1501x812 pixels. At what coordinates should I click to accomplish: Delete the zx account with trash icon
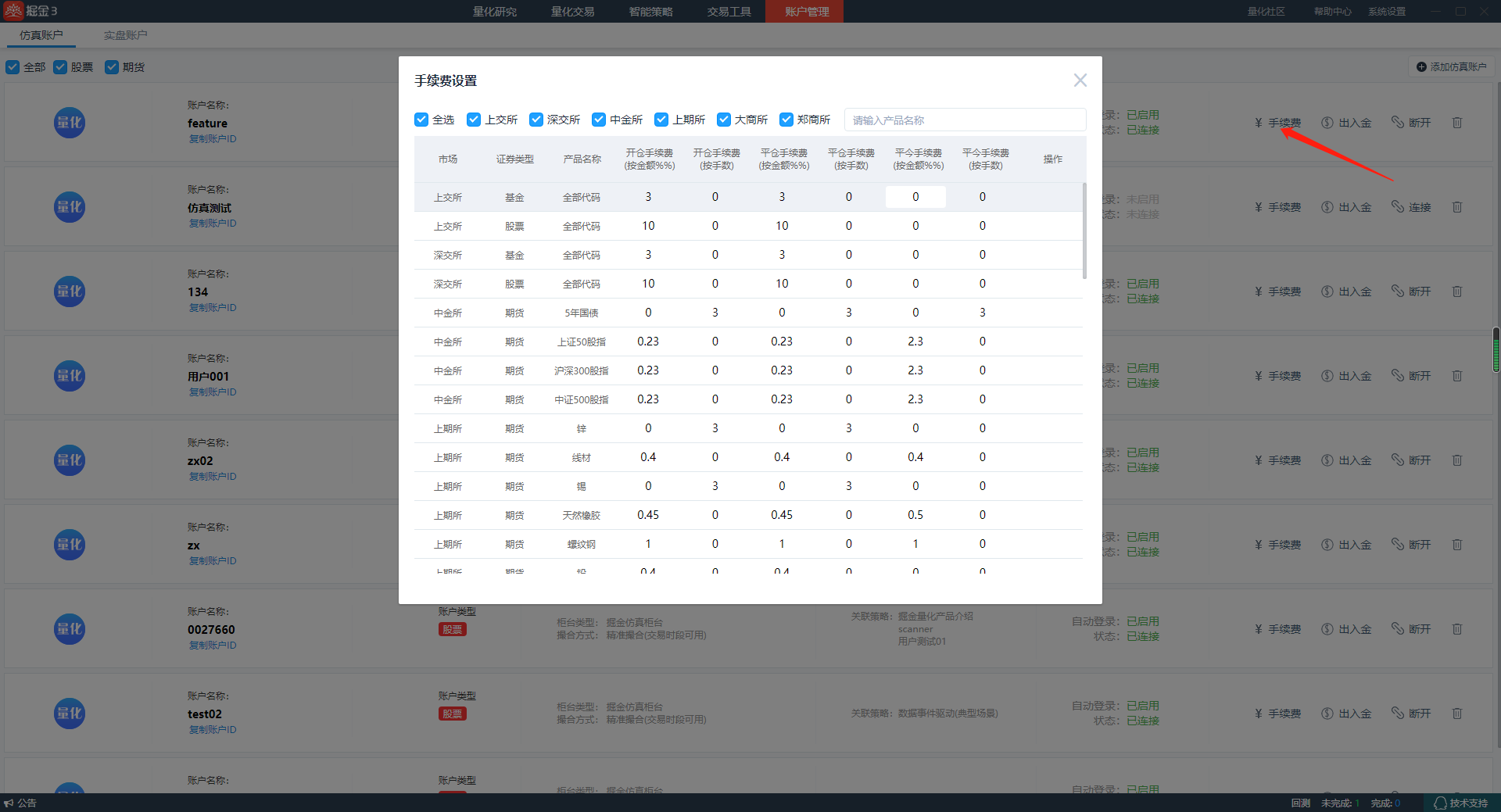coord(1457,545)
